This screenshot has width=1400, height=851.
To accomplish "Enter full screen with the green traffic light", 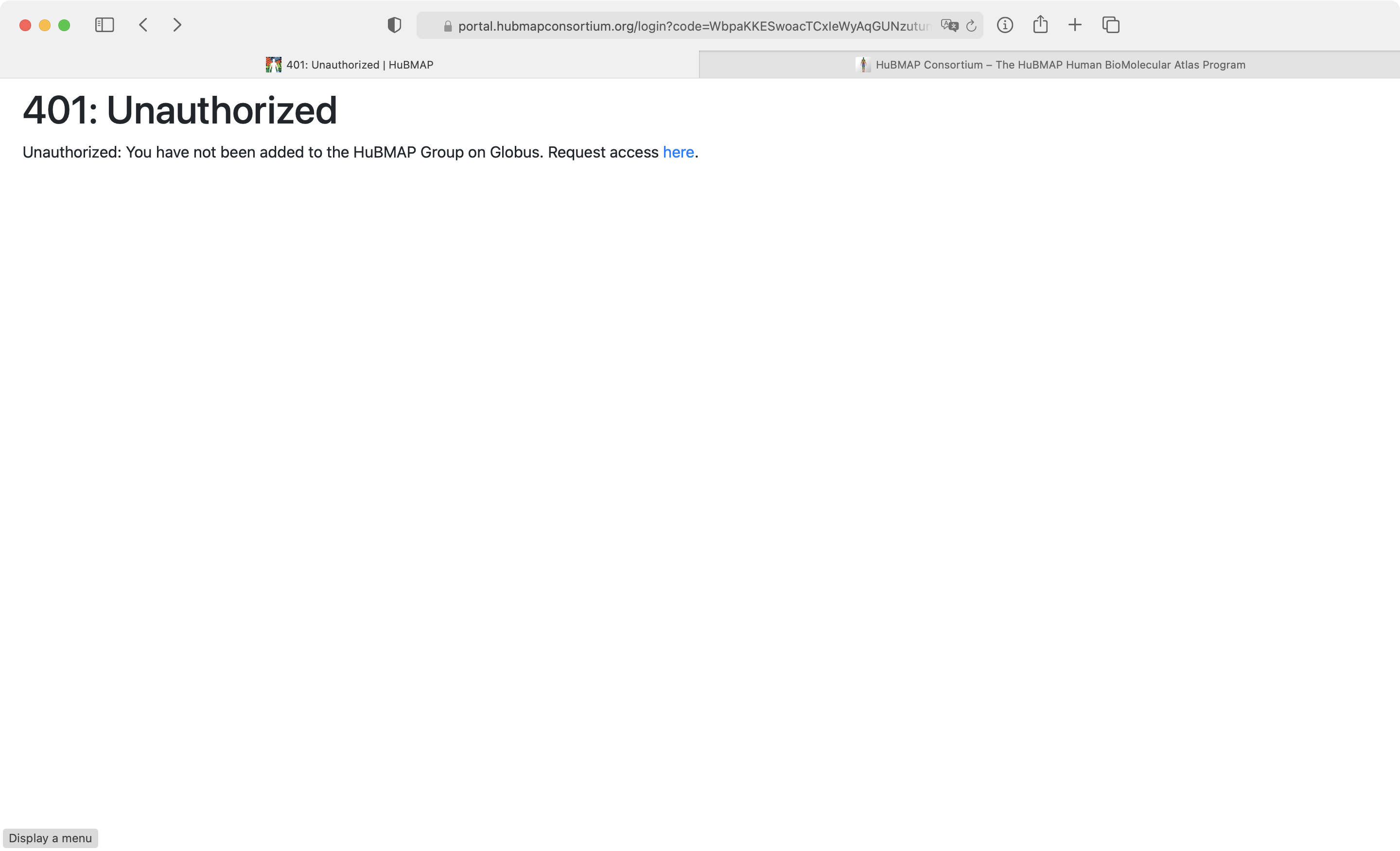I will pos(64,25).
